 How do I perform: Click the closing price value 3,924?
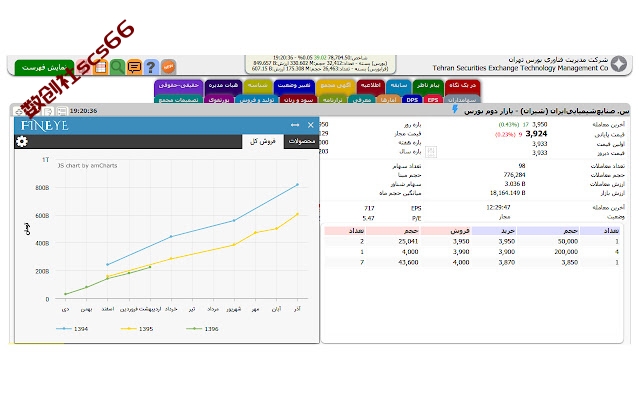click(536, 133)
